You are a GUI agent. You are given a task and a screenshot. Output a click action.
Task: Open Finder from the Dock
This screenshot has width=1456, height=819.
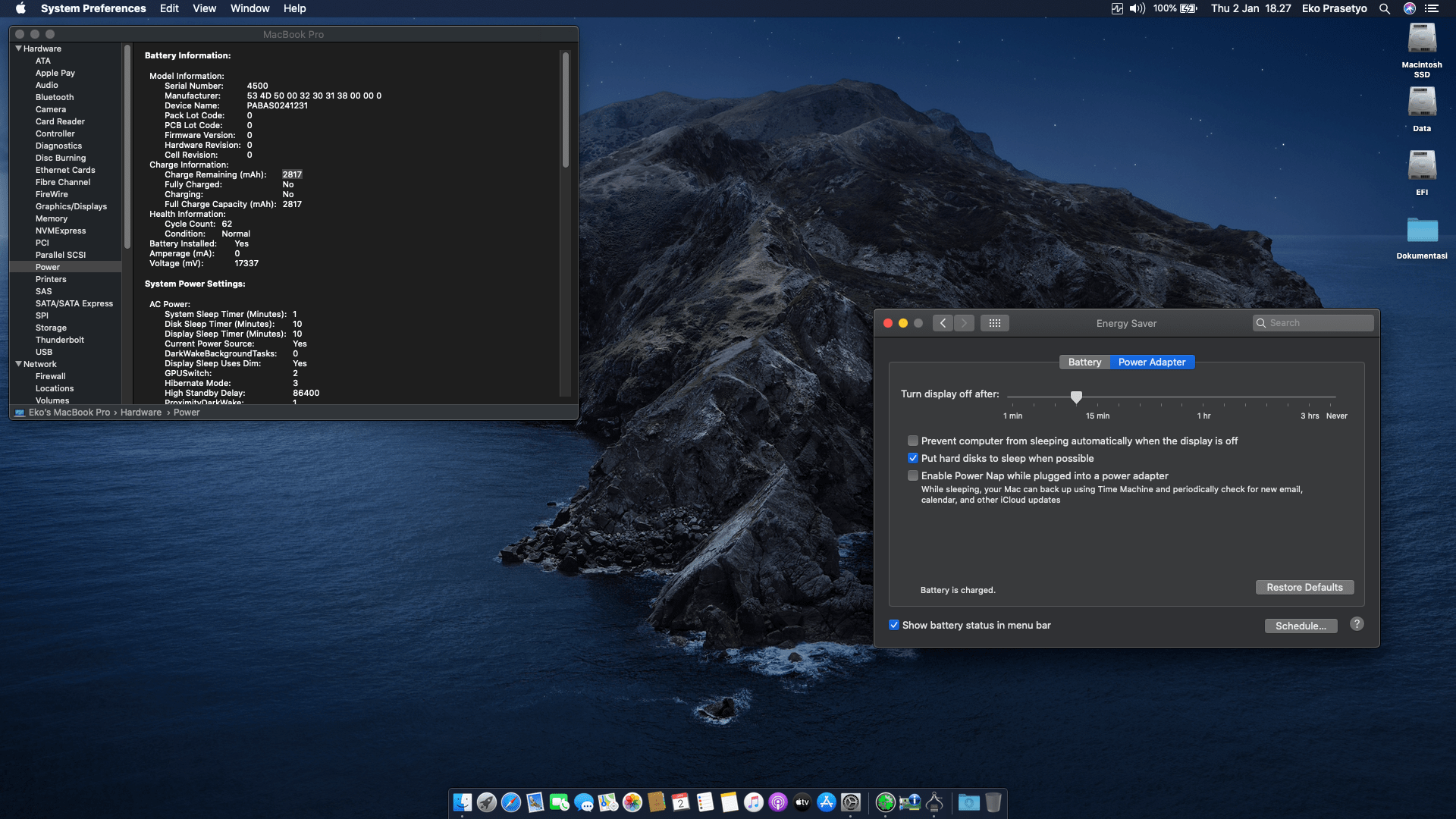pos(463,802)
